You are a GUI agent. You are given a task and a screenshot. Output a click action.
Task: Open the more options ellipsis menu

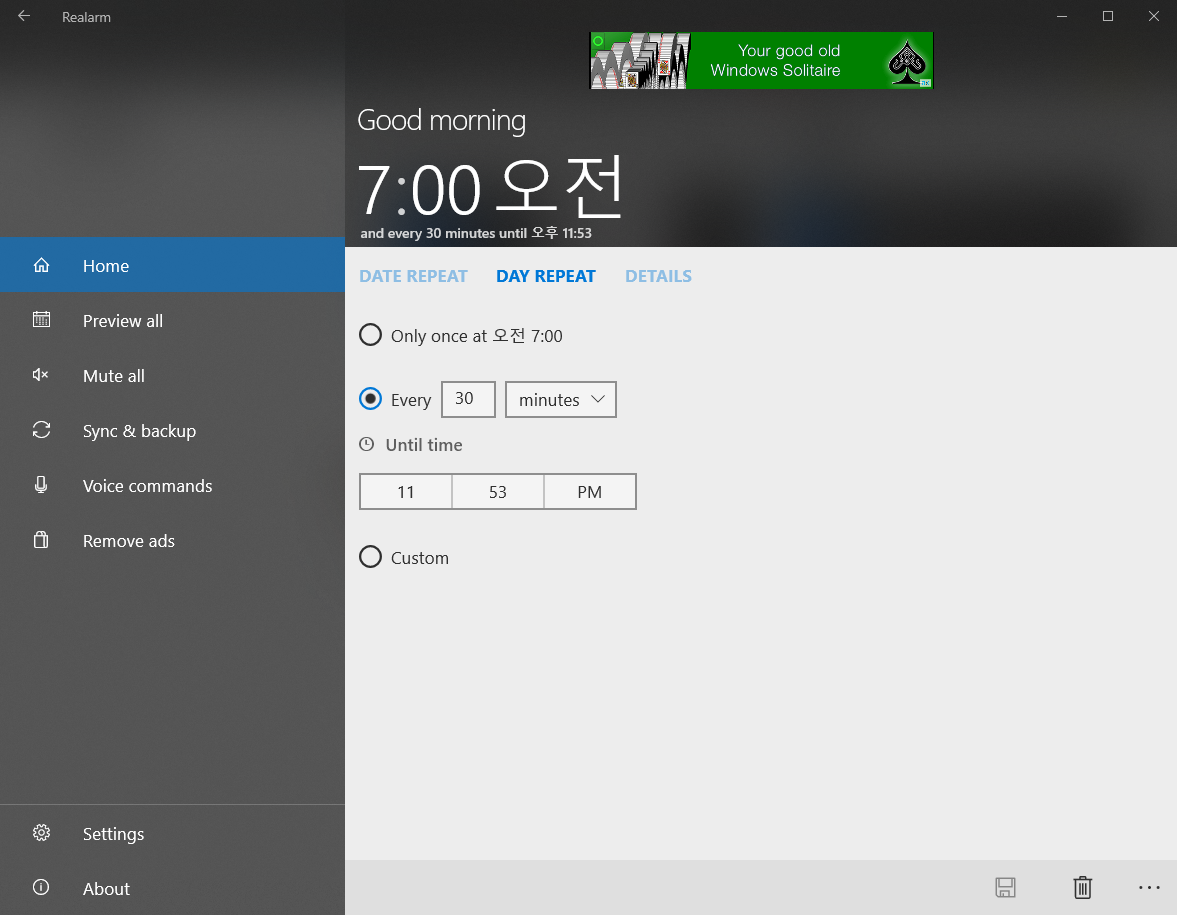pyautogui.click(x=1148, y=887)
